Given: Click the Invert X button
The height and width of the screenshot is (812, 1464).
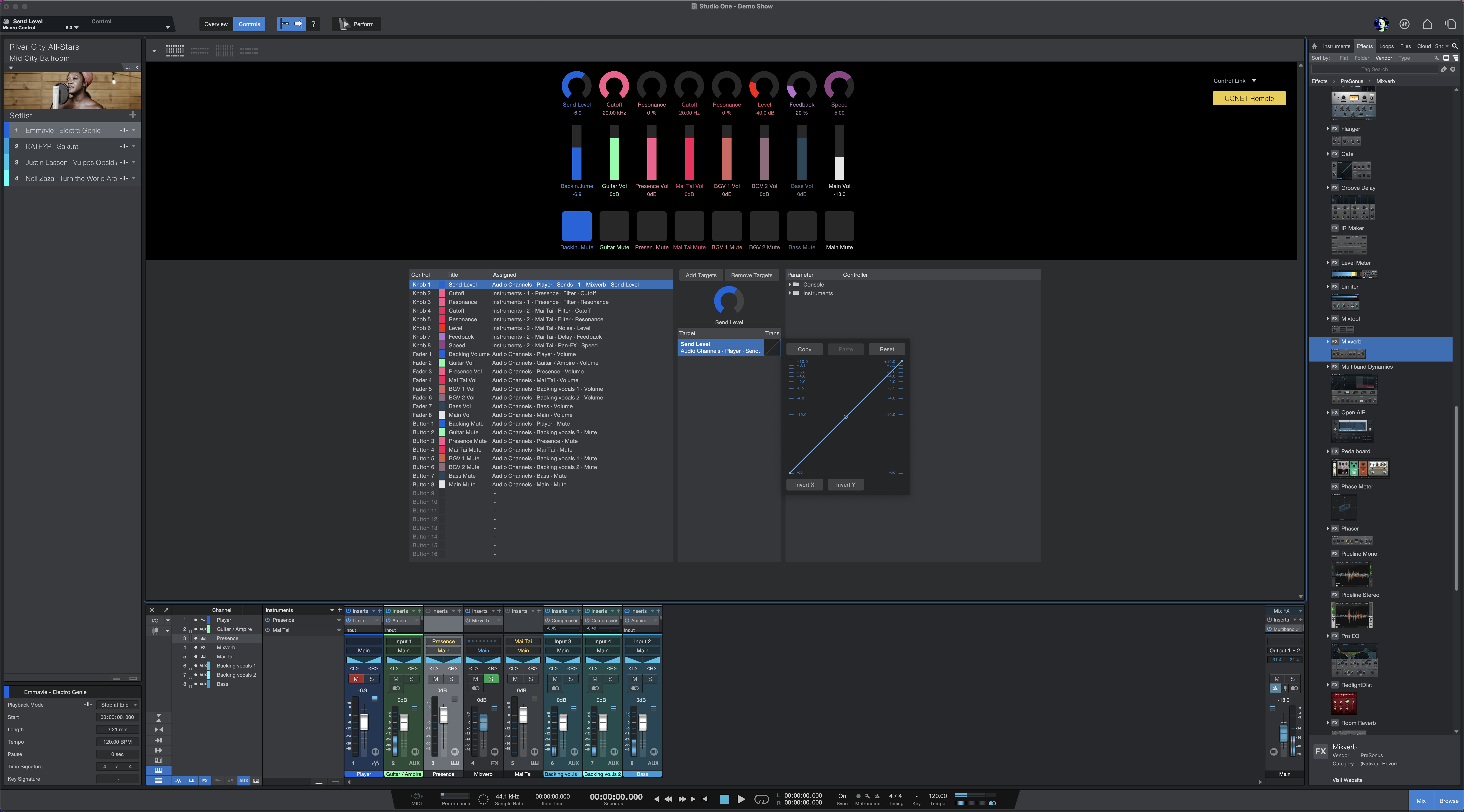Looking at the screenshot, I should click(x=804, y=485).
